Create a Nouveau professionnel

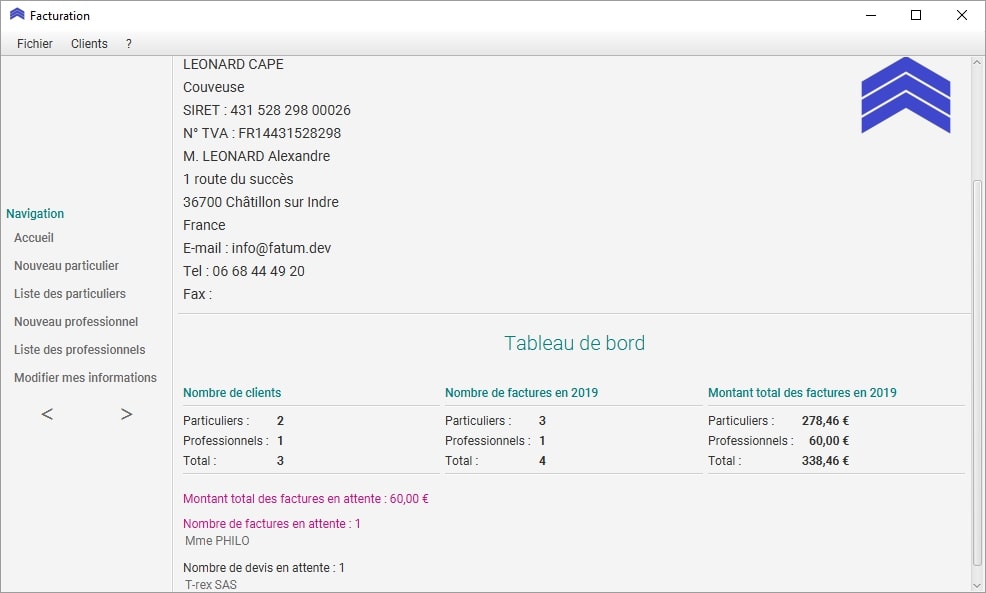coord(76,322)
